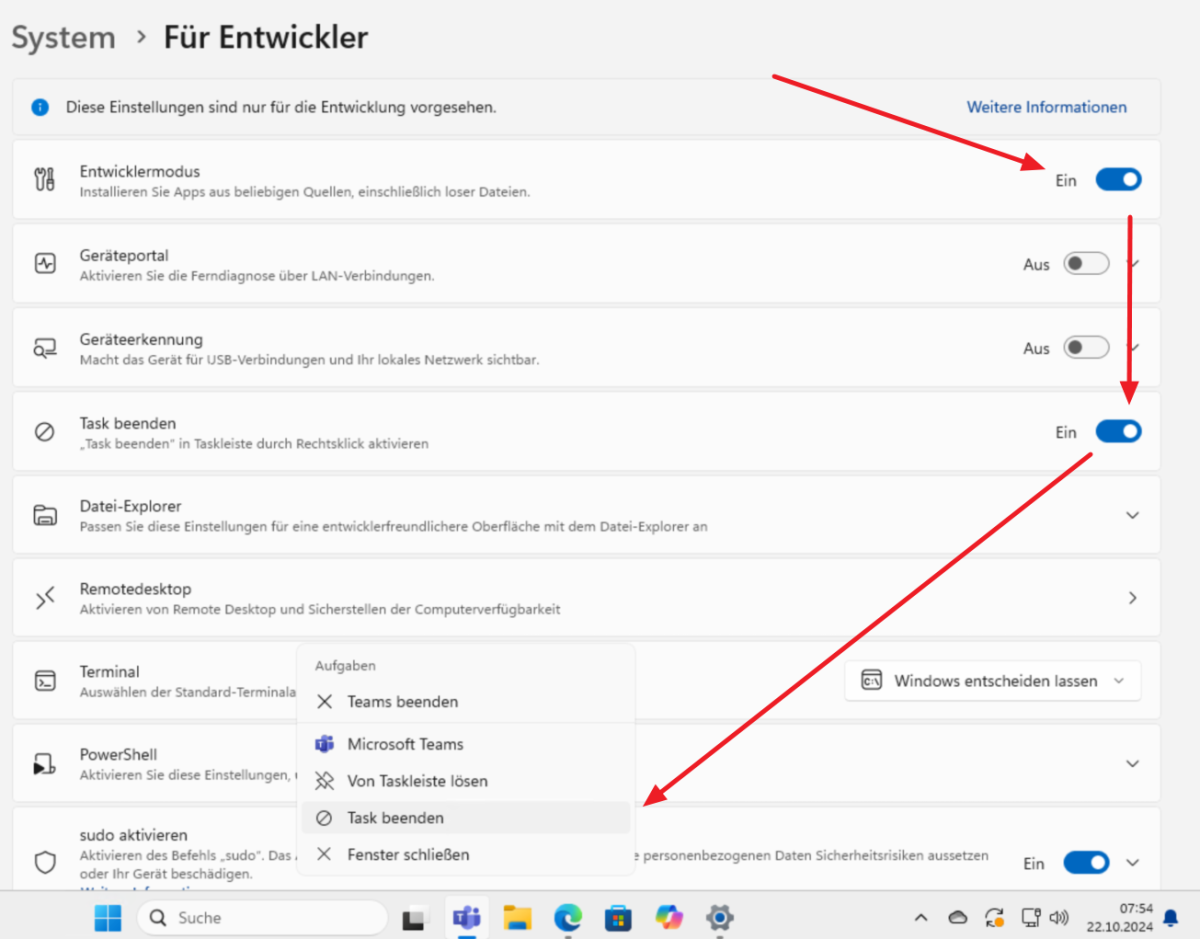Click the taskbar clock and date
Viewport: 1200px width, 939px height.
click(1120, 918)
